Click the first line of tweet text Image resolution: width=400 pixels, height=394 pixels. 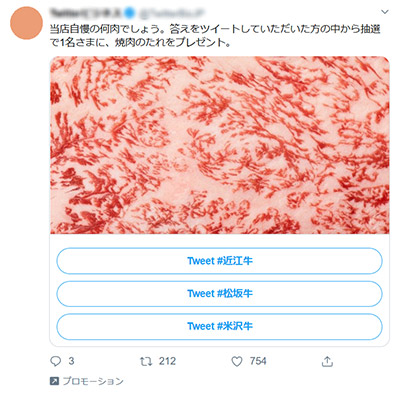(215, 29)
